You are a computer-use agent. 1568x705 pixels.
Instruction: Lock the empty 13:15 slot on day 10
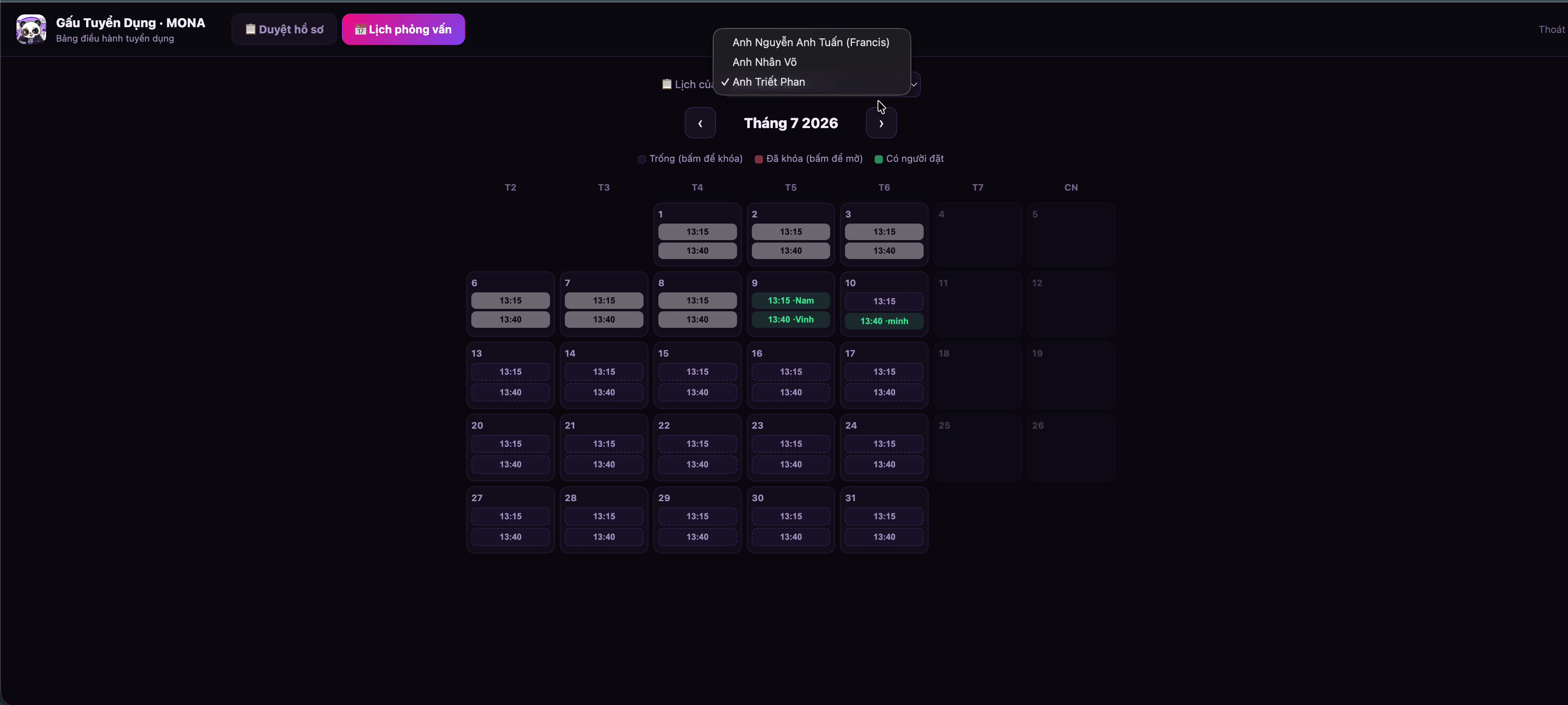[x=884, y=301]
